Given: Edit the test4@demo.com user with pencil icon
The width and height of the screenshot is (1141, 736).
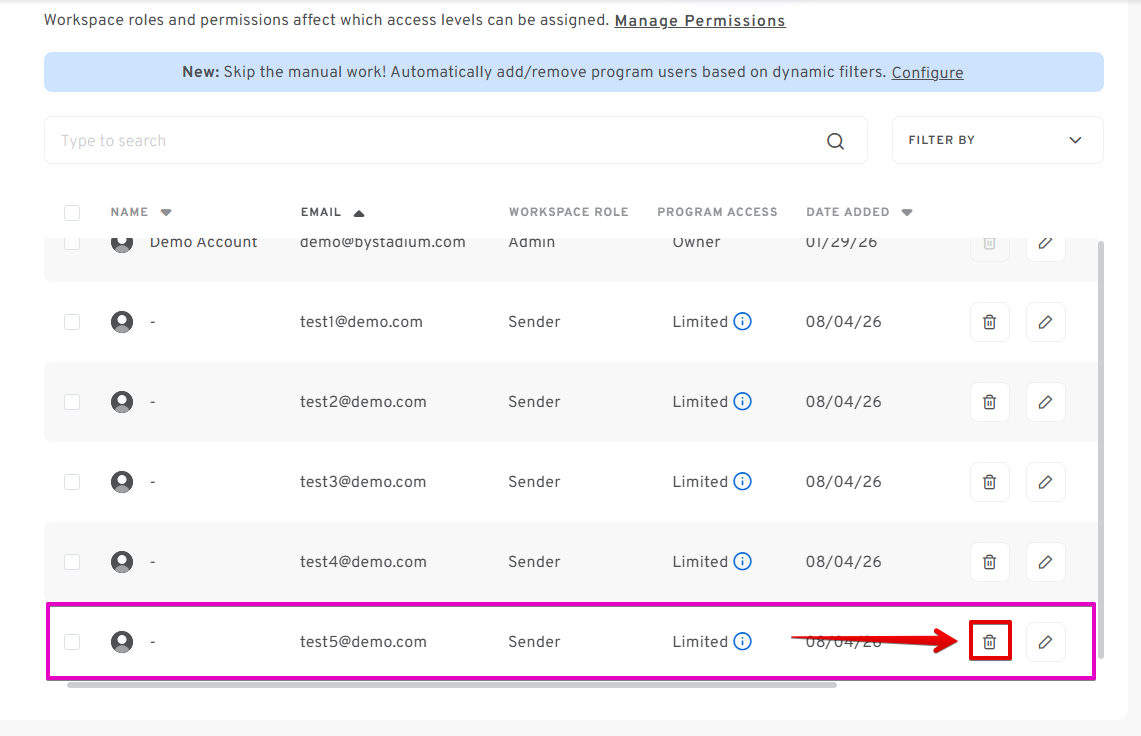Looking at the screenshot, I should pos(1046,562).
